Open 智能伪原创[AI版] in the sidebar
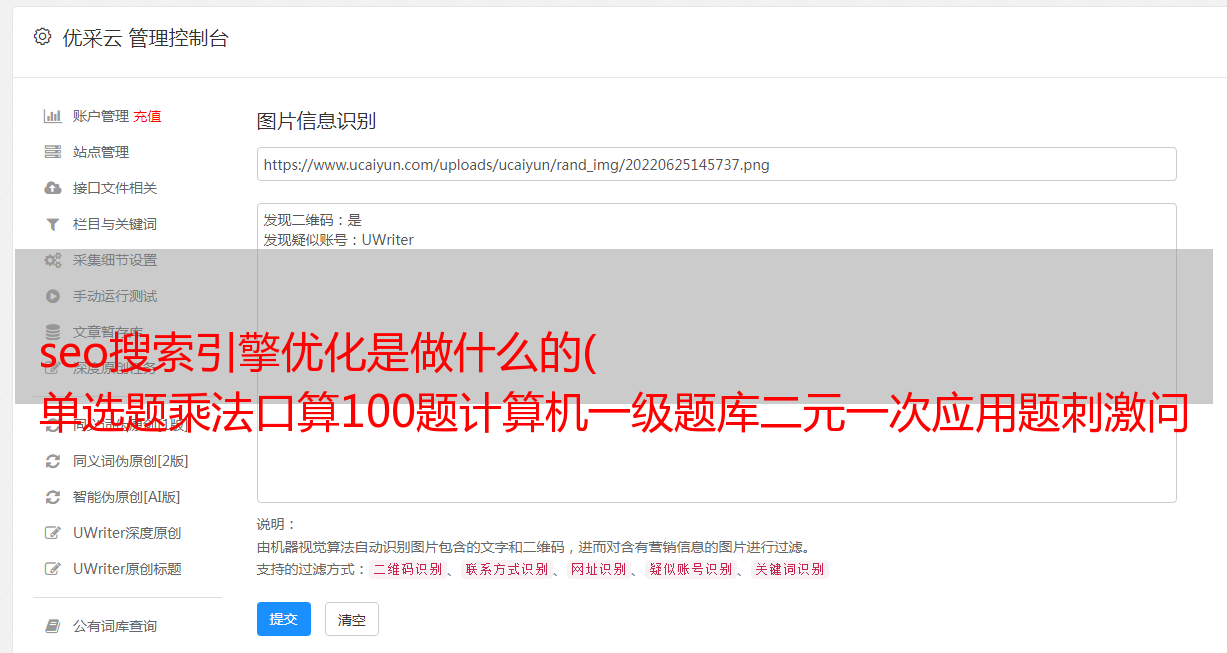This screenshot has width=1227, height=653. point(127,497)
